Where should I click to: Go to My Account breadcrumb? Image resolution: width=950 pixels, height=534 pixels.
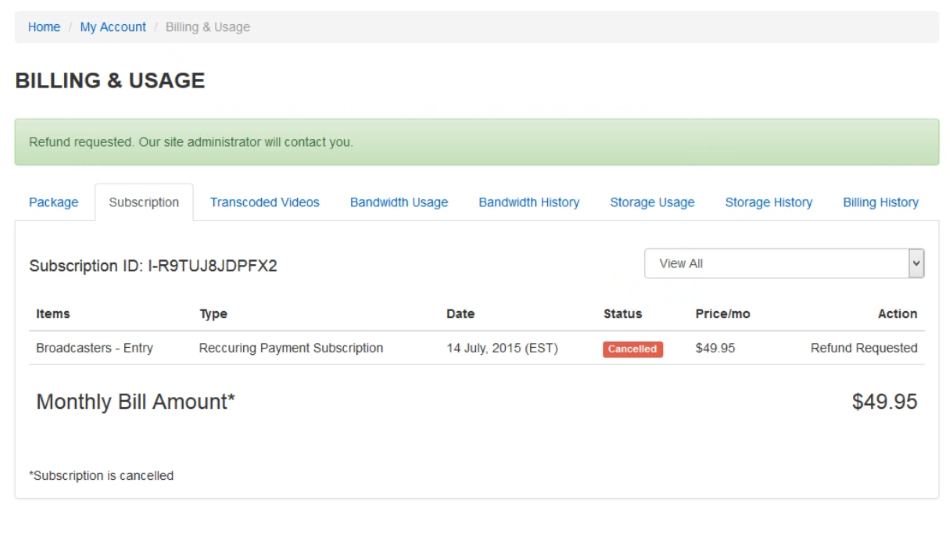click(x=113, y=27)
